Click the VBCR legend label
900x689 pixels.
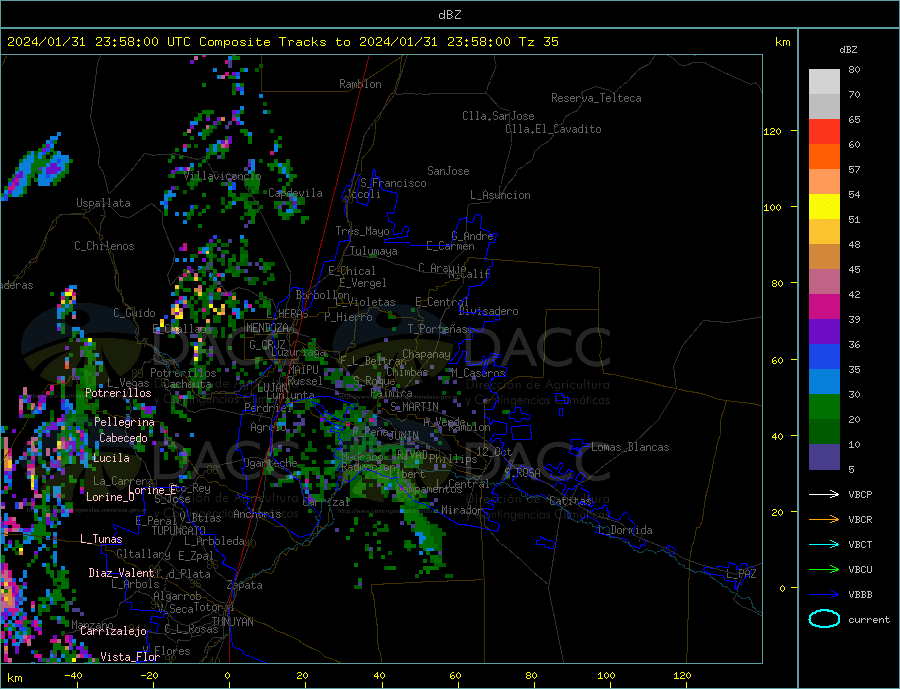pyautogui.click(x=860, y=519)
